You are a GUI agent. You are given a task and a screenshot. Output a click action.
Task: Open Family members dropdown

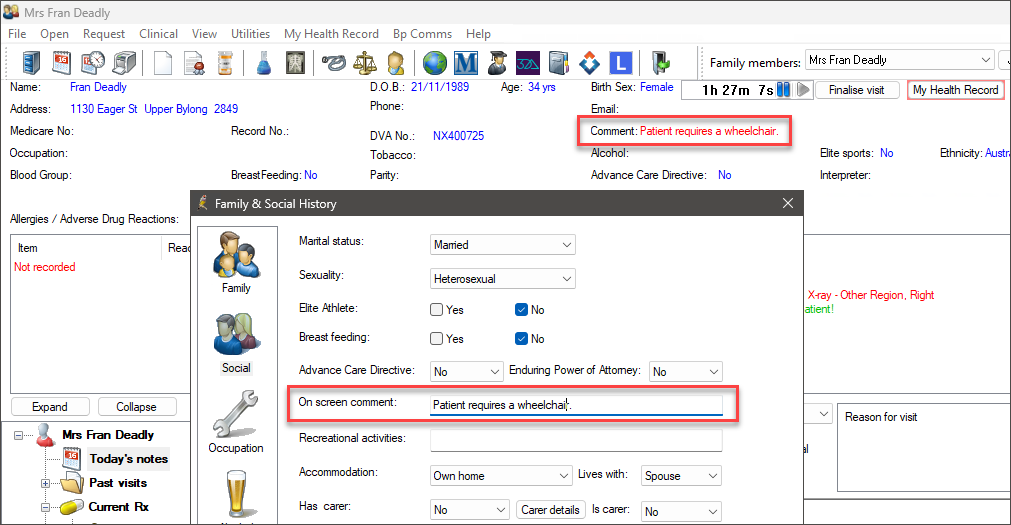click(x=899, y=60)
